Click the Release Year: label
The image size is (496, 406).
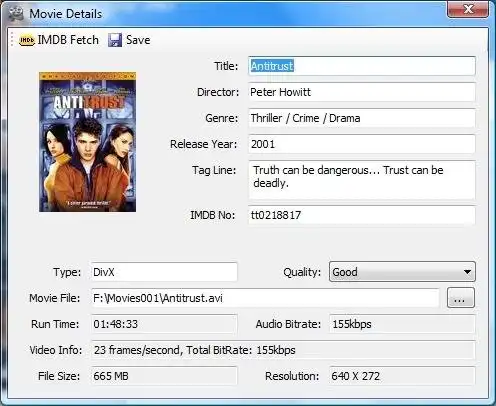(x=204, y=144)
